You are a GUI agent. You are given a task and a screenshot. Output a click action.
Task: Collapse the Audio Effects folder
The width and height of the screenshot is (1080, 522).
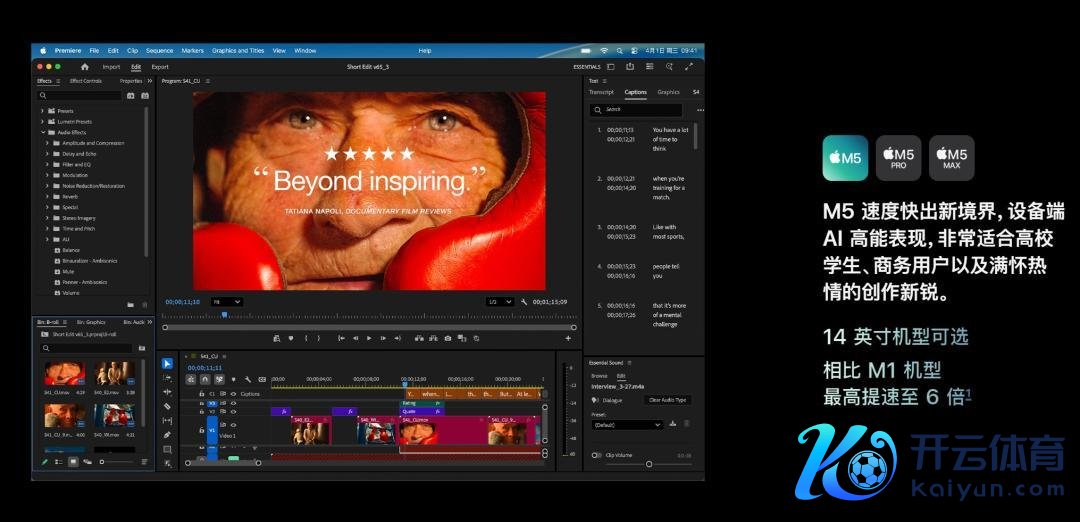[42, 132]
